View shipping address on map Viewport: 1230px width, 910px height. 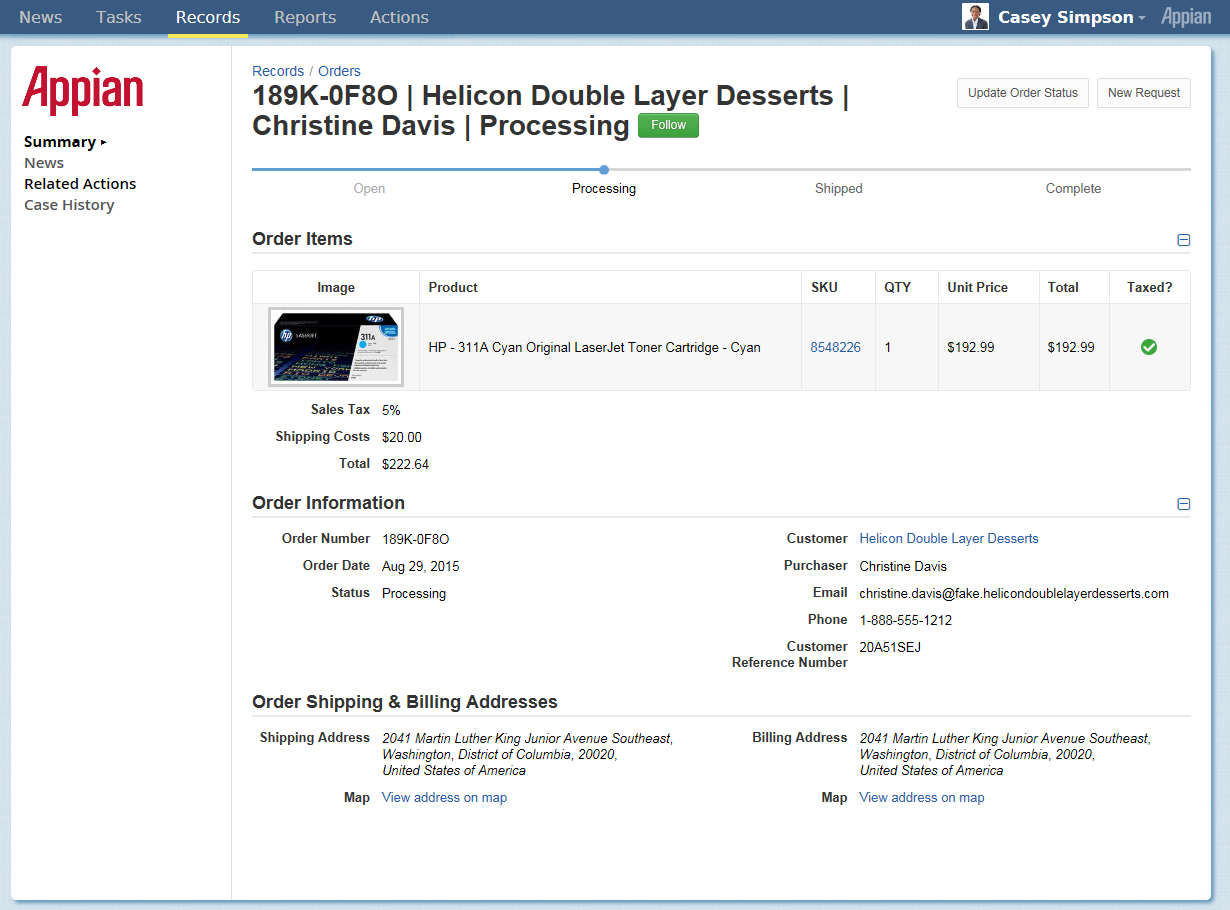pos(444,797)
